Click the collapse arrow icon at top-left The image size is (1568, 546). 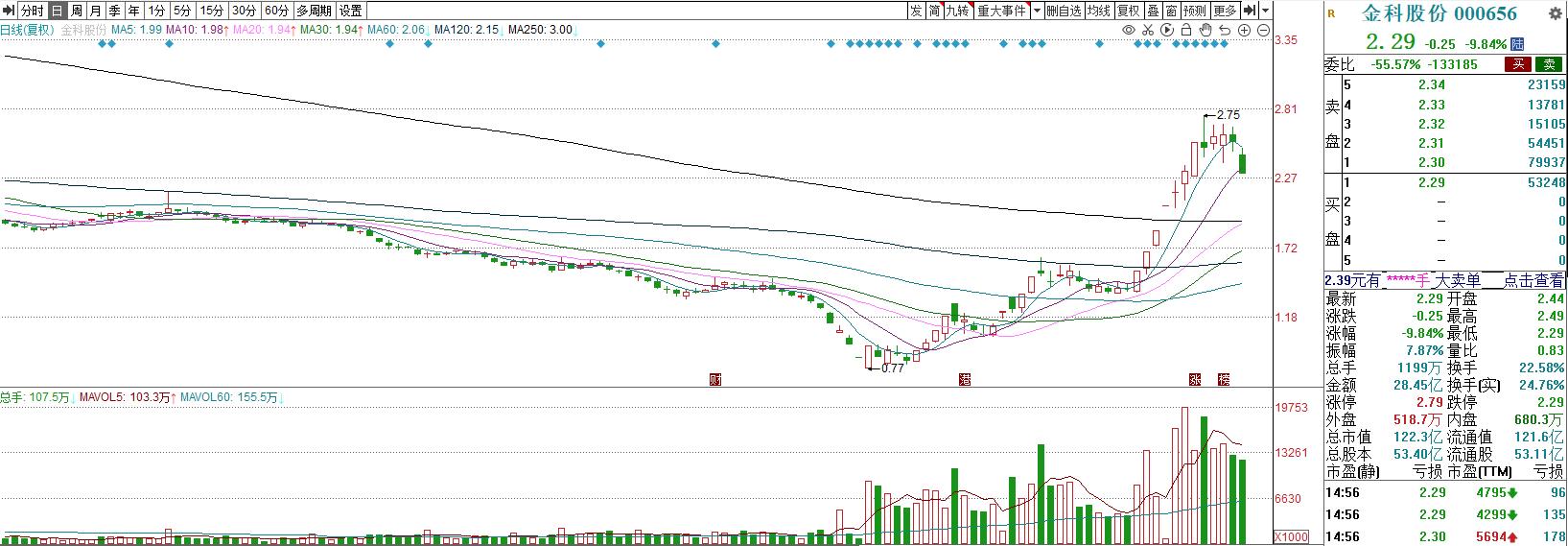click(9, 11)
